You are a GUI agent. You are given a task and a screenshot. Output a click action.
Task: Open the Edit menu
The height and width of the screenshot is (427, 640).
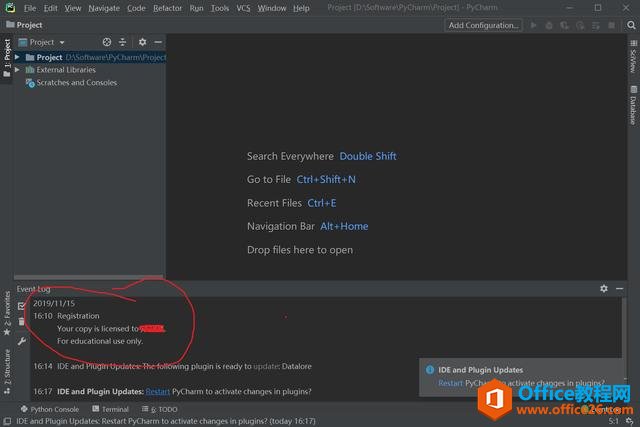(51, 8)
